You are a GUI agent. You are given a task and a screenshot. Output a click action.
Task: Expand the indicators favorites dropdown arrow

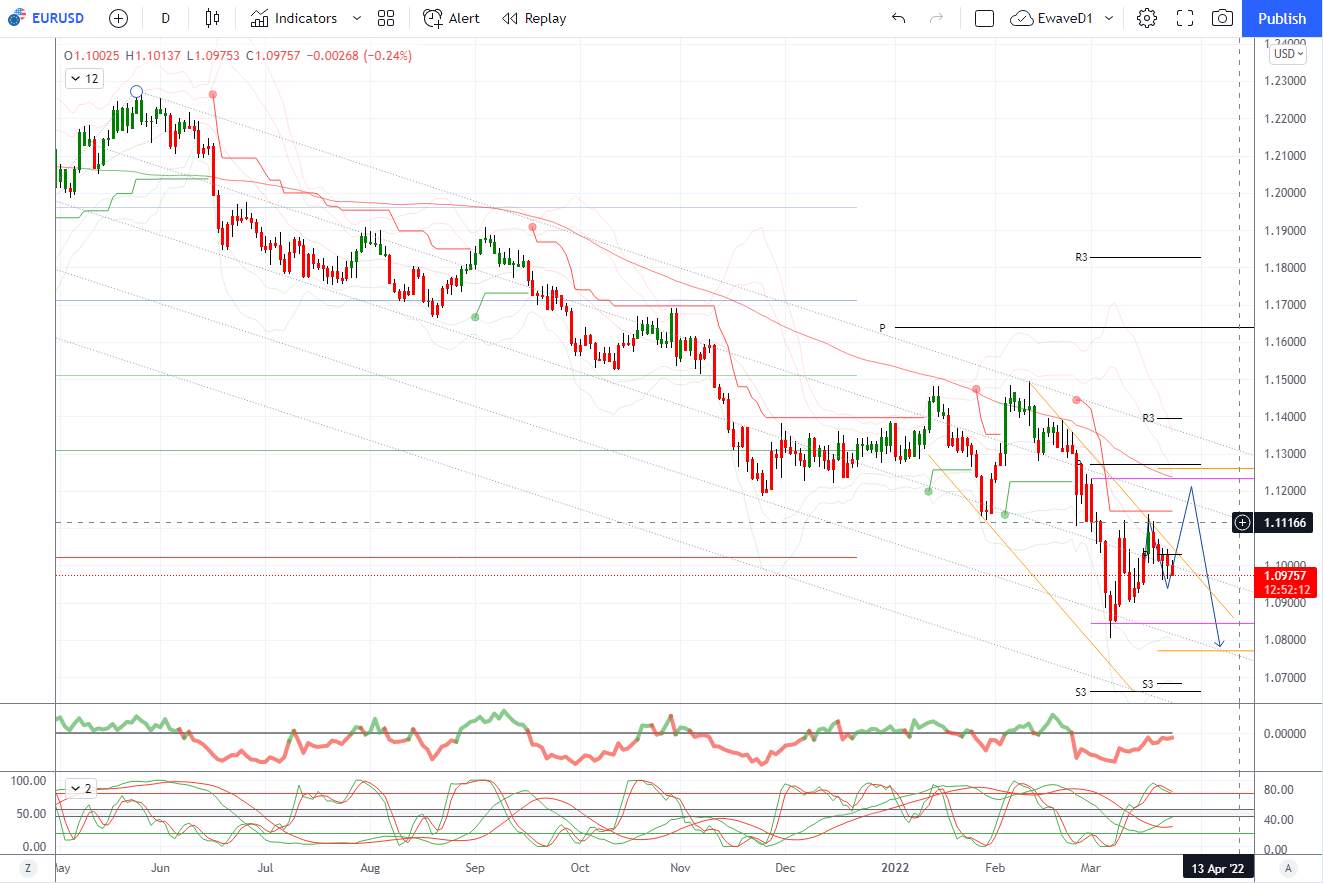[358, 18]
